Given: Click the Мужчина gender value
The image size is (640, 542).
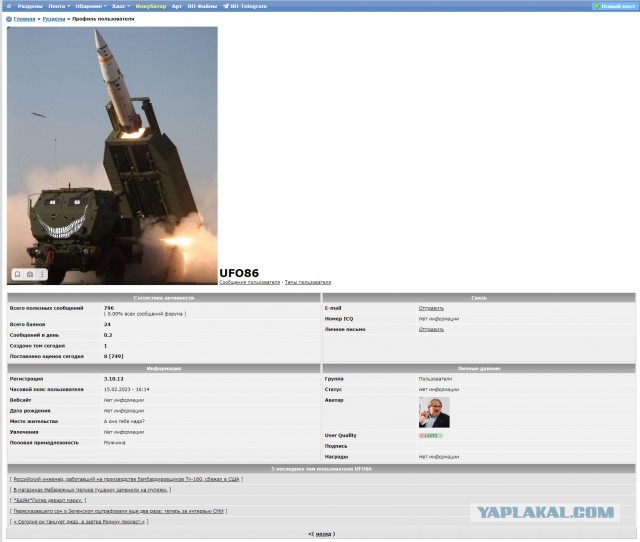Looking at the screenshot, I should coord(114,443).
